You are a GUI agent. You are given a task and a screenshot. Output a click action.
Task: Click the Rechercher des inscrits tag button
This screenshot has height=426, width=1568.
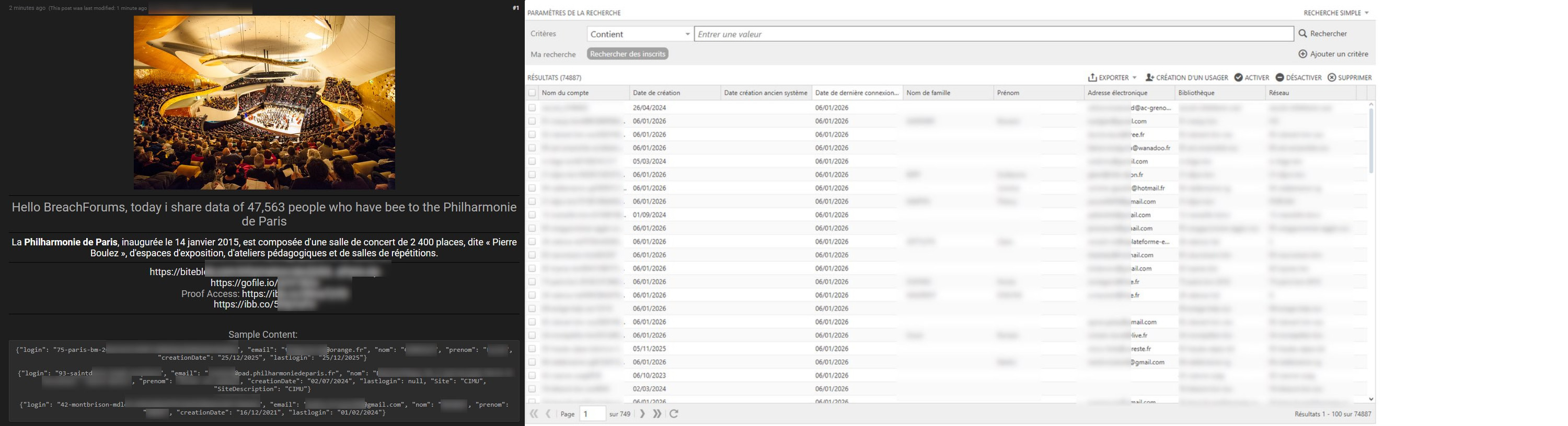click(628, 54)
